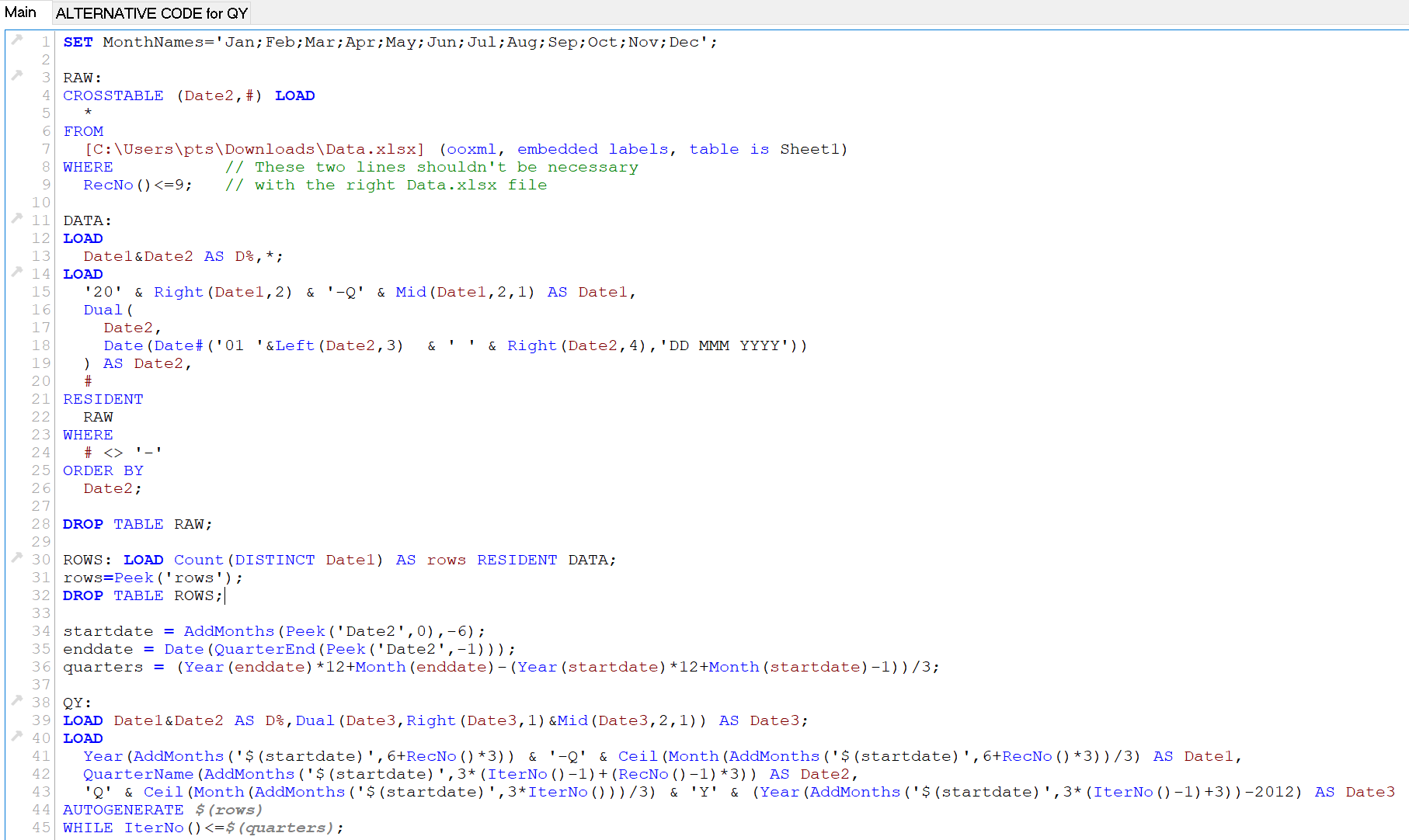Click the CROSSTABLE keyword on line 4
The width and height of the screenshot is (1409, 840).
[x=113, y=95]
